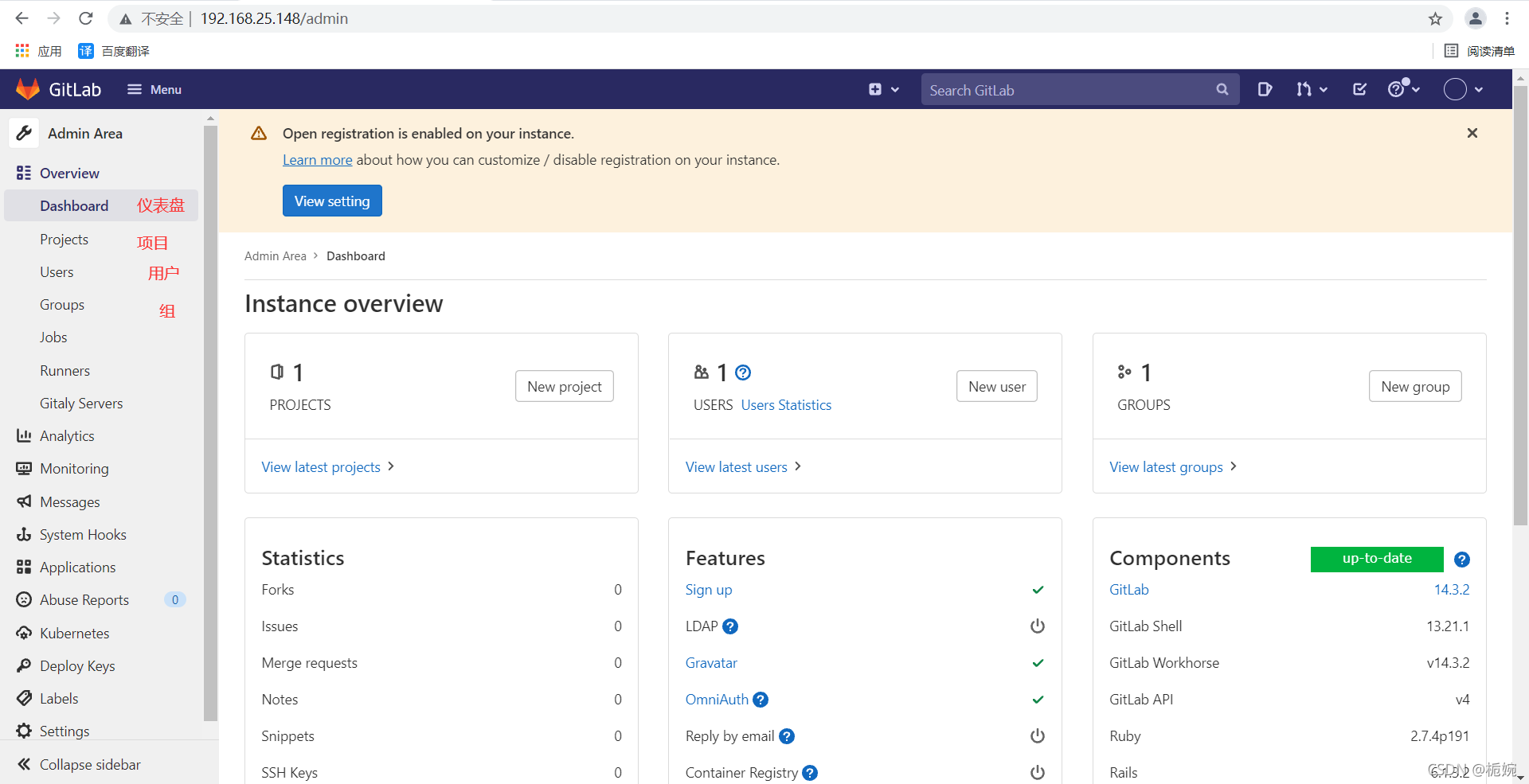Click the Analytics chart icon

[x=24, y=435]
